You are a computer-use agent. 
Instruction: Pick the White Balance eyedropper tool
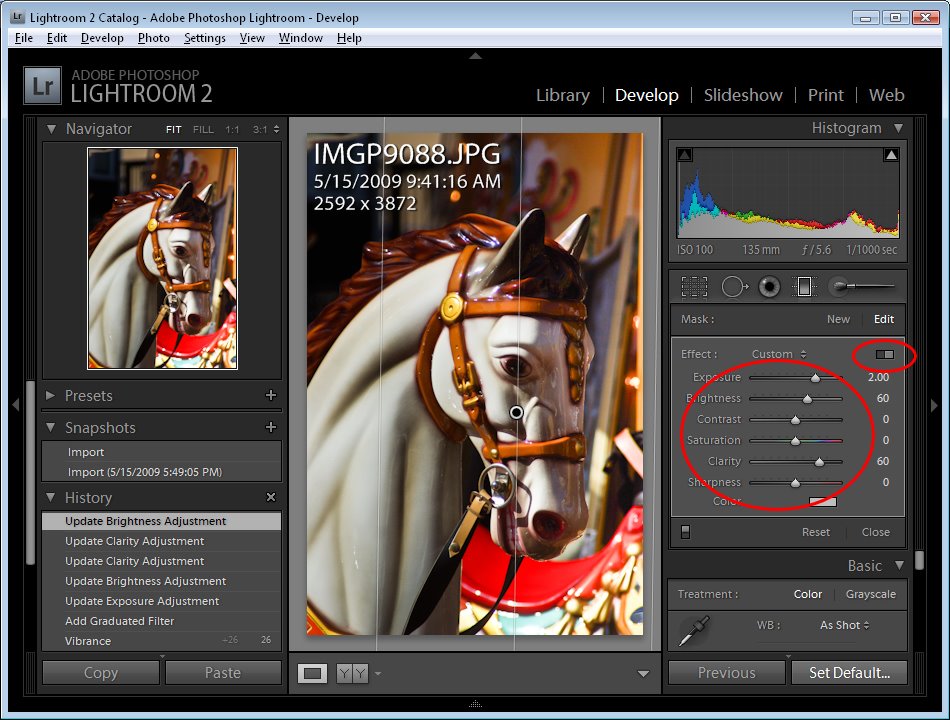click(694, 631)
